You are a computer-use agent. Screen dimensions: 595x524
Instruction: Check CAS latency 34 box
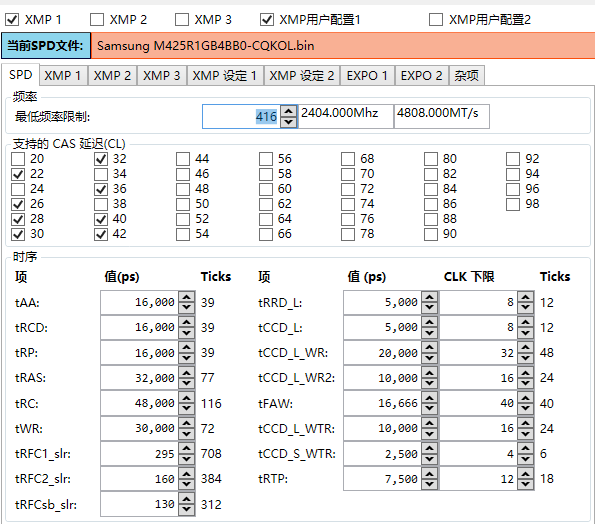coord(101,174)
